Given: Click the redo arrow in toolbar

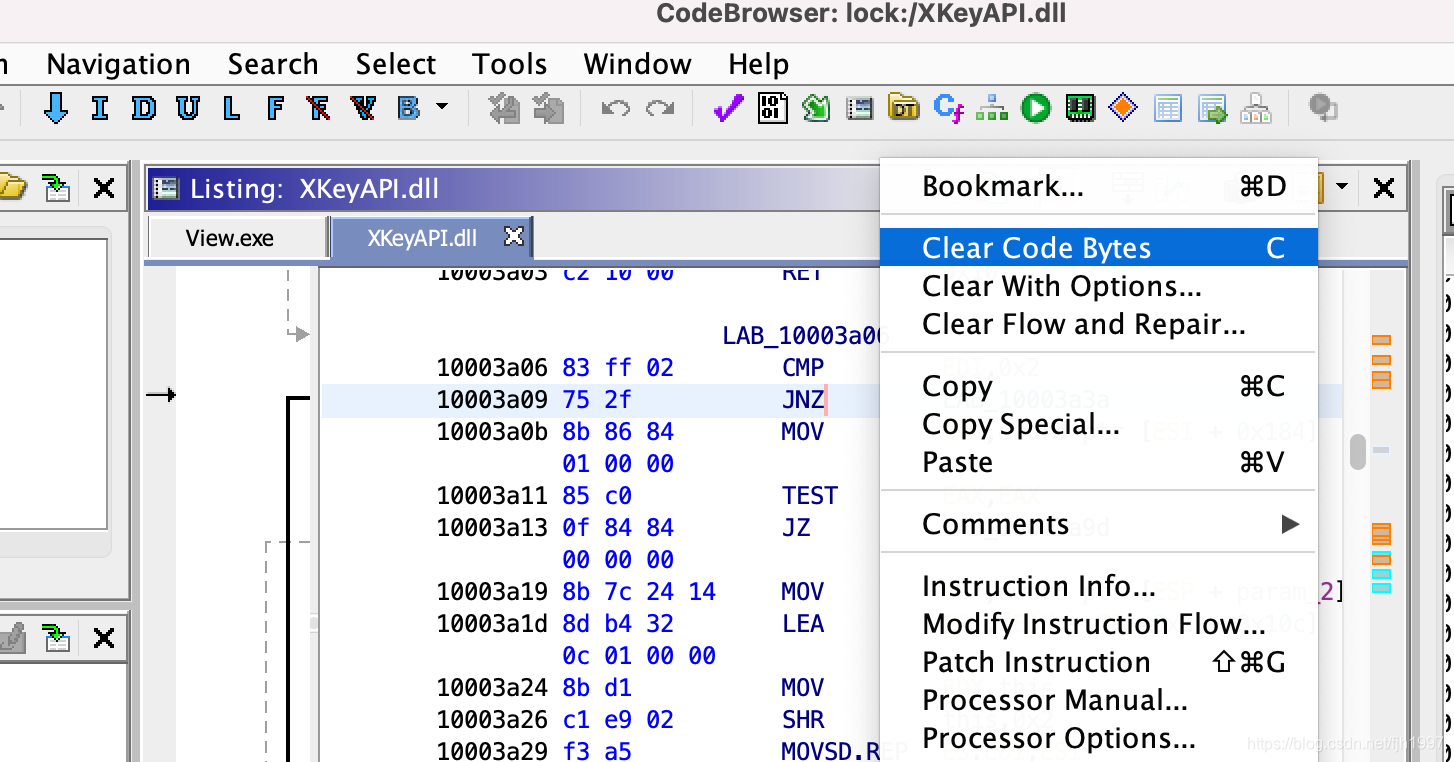Looking at the screenshot, I should click(660, 108).
